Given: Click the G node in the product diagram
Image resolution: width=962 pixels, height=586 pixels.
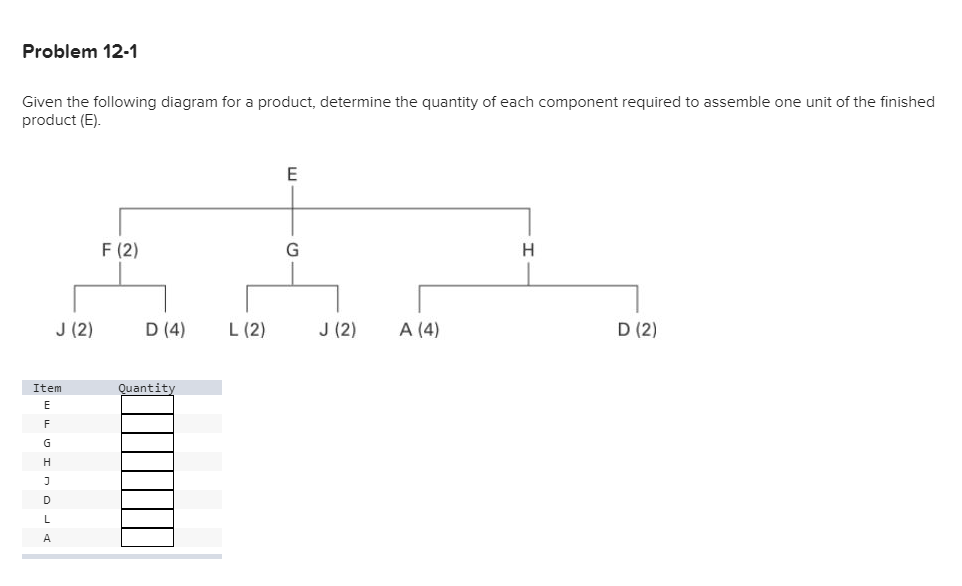Looking at the screenshot, I should (x=292, y=250).
